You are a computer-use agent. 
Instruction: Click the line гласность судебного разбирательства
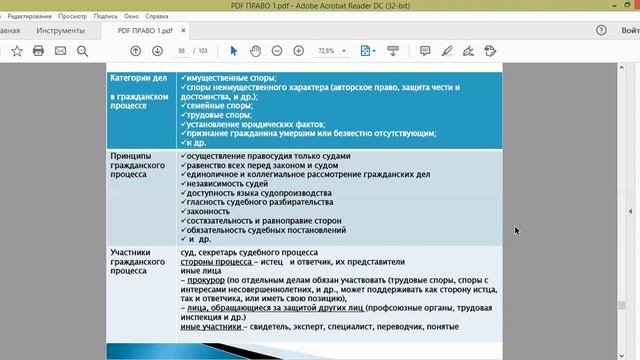coord(257,202)
